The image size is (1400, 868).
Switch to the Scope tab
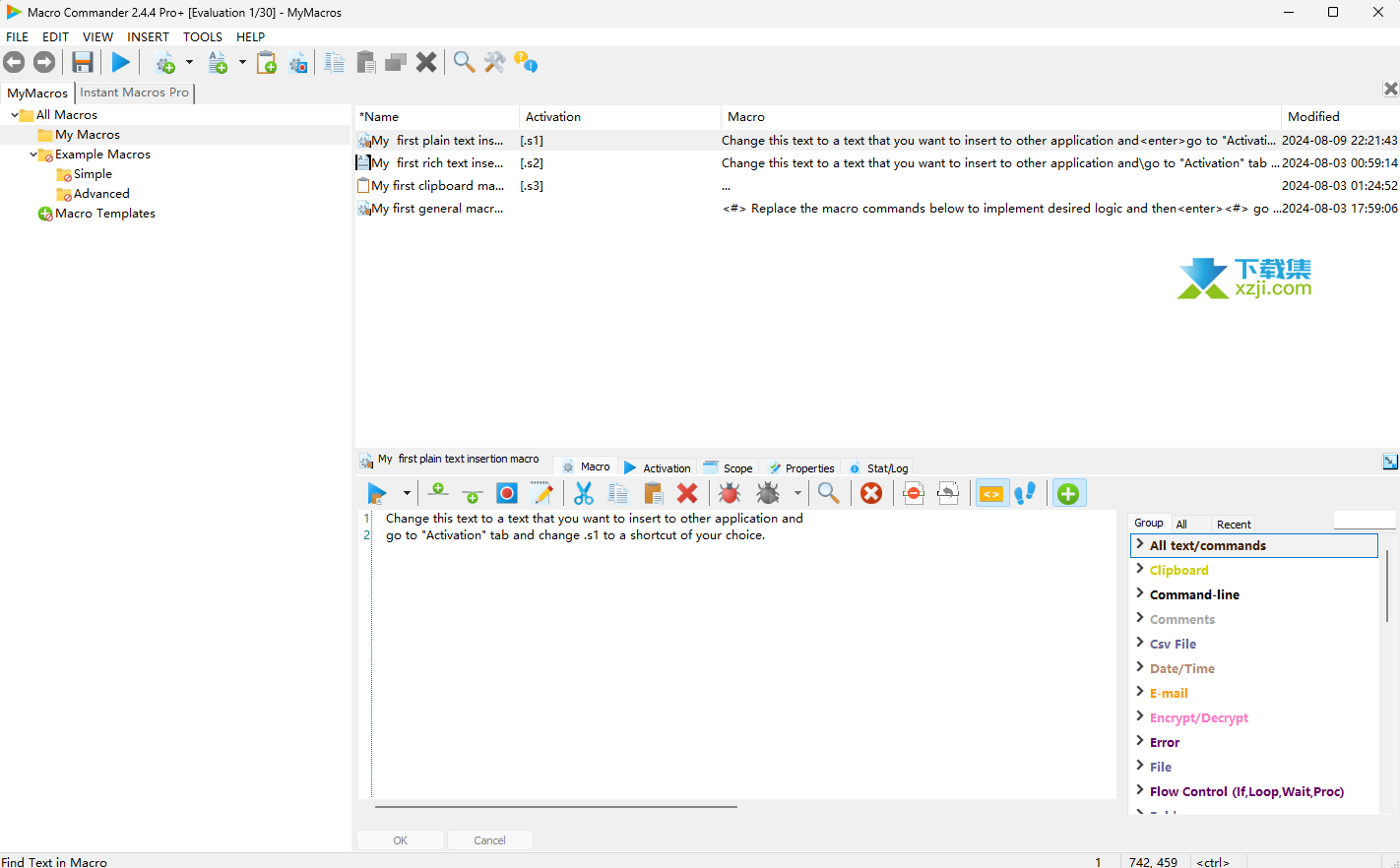pos(728,467)
